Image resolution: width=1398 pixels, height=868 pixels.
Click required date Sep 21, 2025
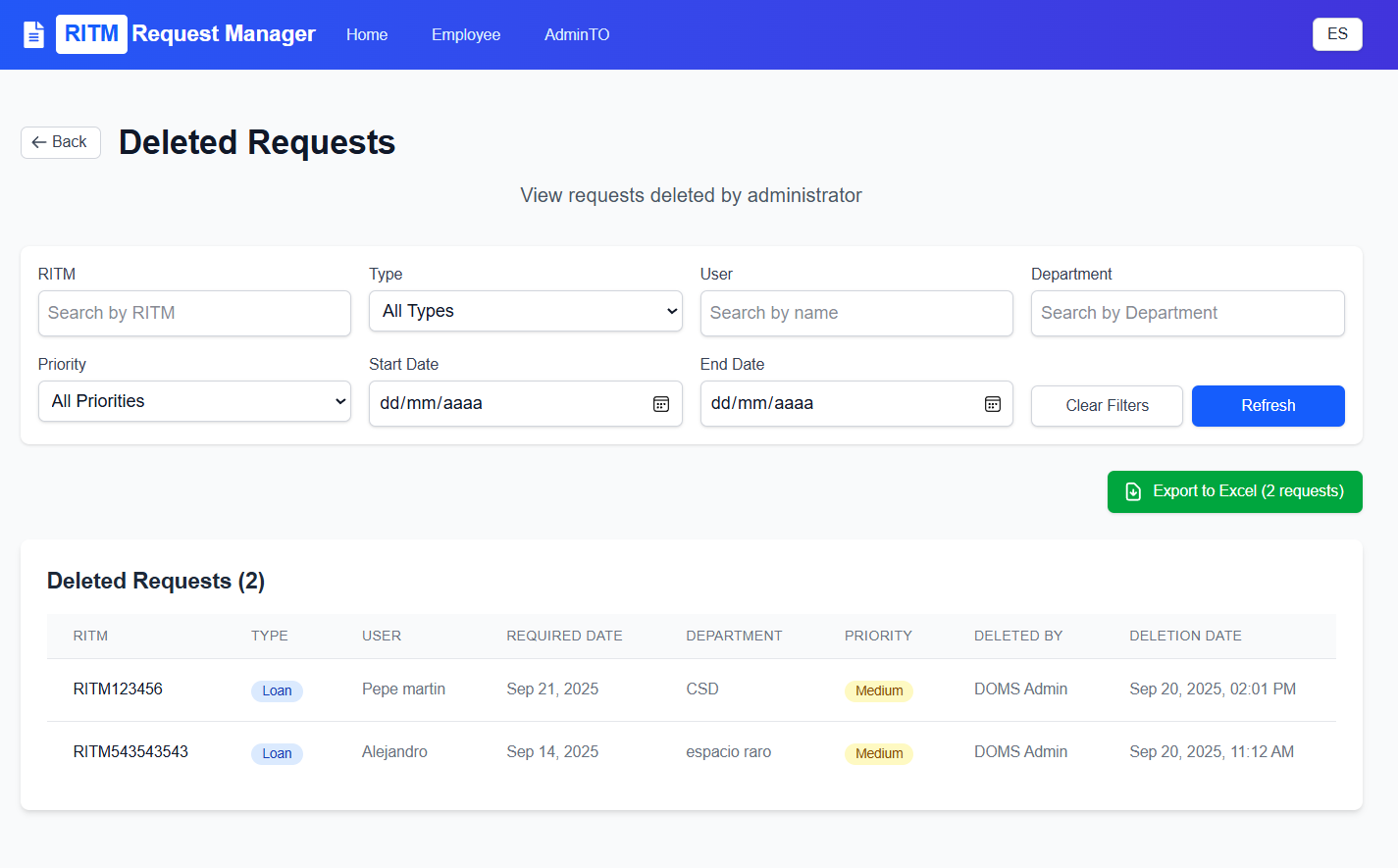(x=552, y=689)
